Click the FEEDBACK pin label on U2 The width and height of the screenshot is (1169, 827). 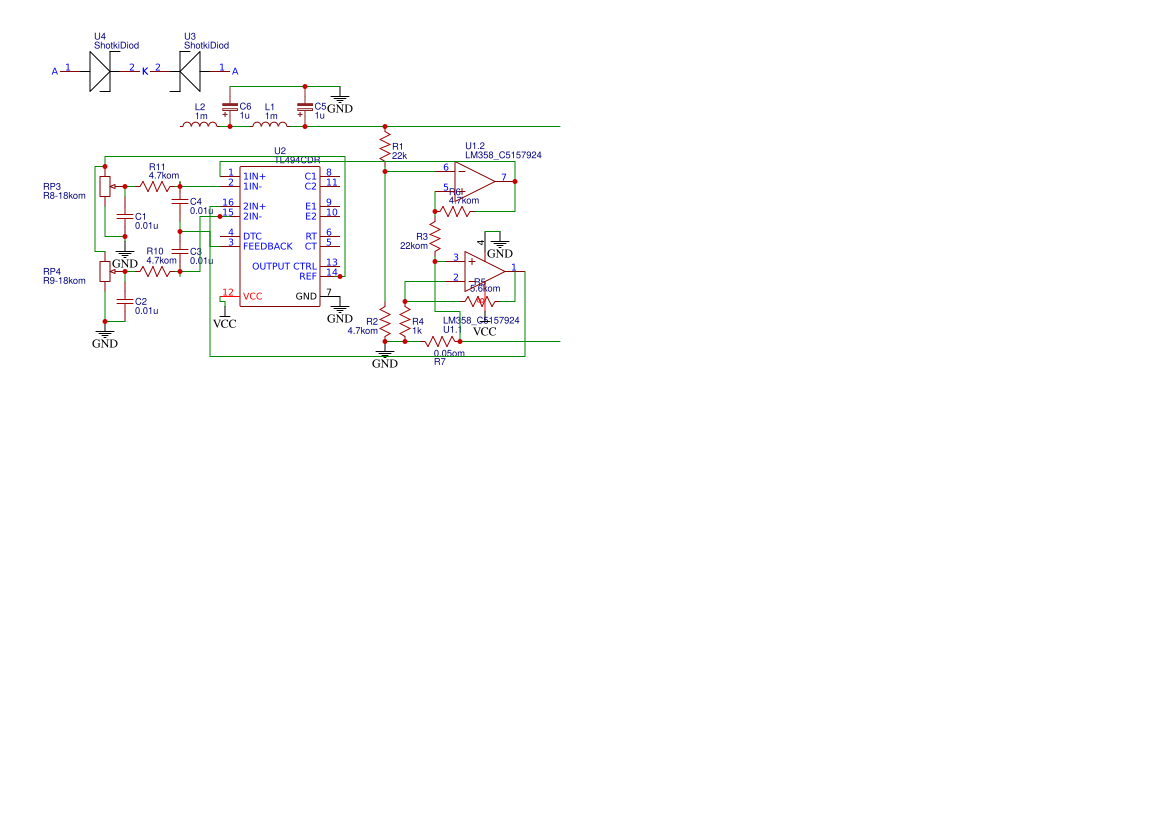pyautogui.click(x=268, y=246)
